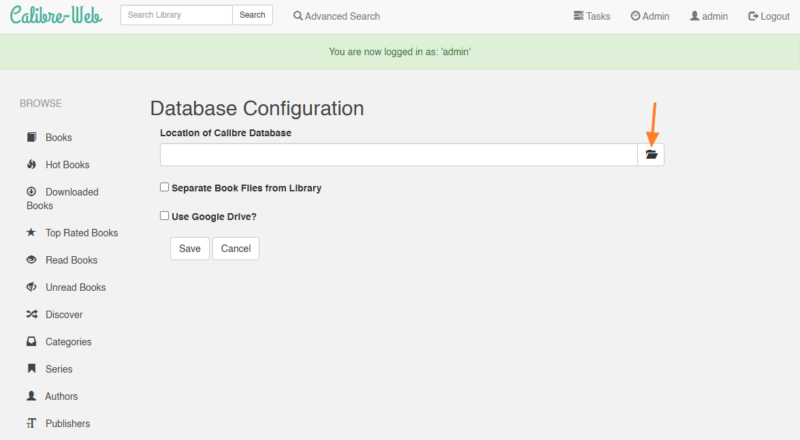This screenshot has height=440, width=800.
Task: Click the Hot Books flame icon
Action: tap(32, 164)
